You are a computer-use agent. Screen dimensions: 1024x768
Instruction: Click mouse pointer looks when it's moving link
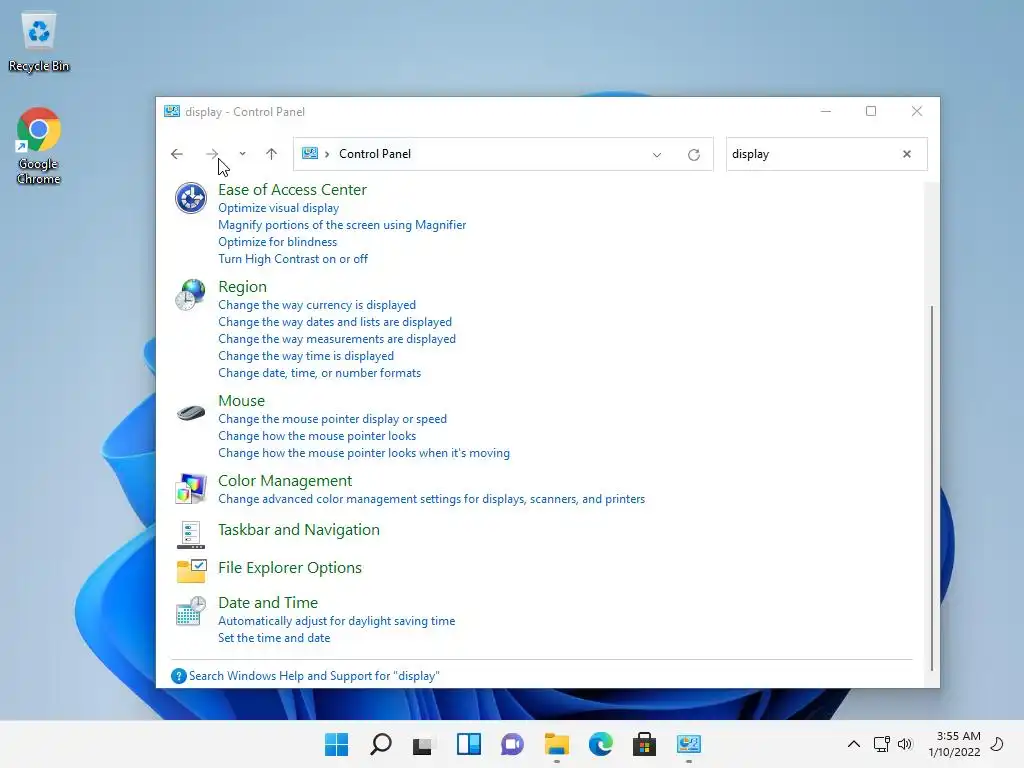364,453
